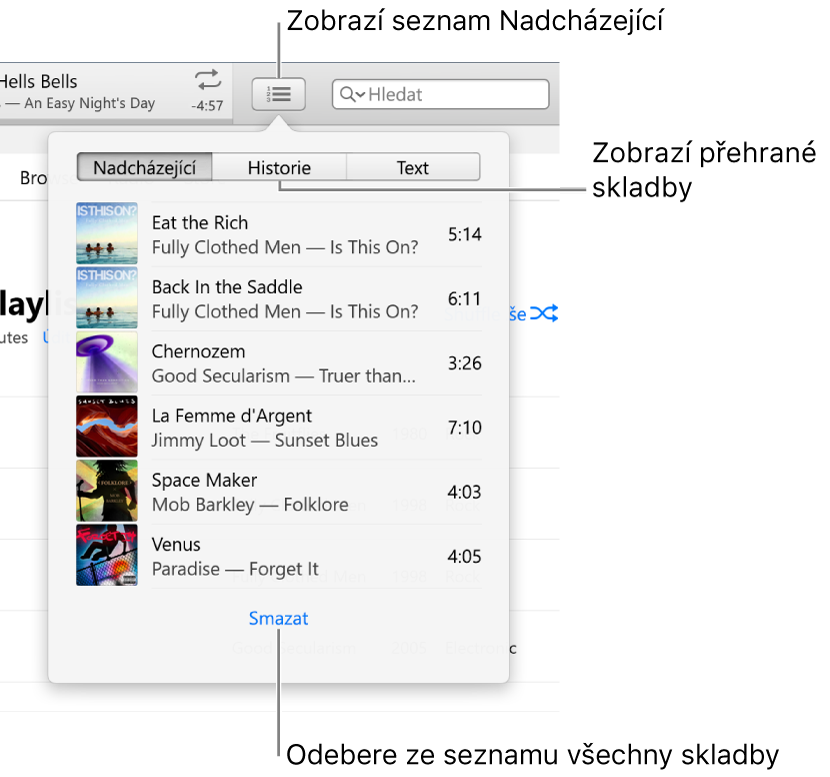The image size is (830, 777).
Task: Enable shuffle with the blue crossed-arrows icon
Action: [543, 313]
